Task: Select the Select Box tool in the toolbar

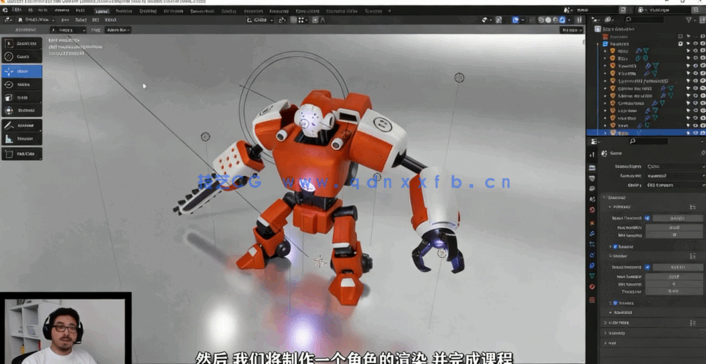Action: (x=22, y=43)
